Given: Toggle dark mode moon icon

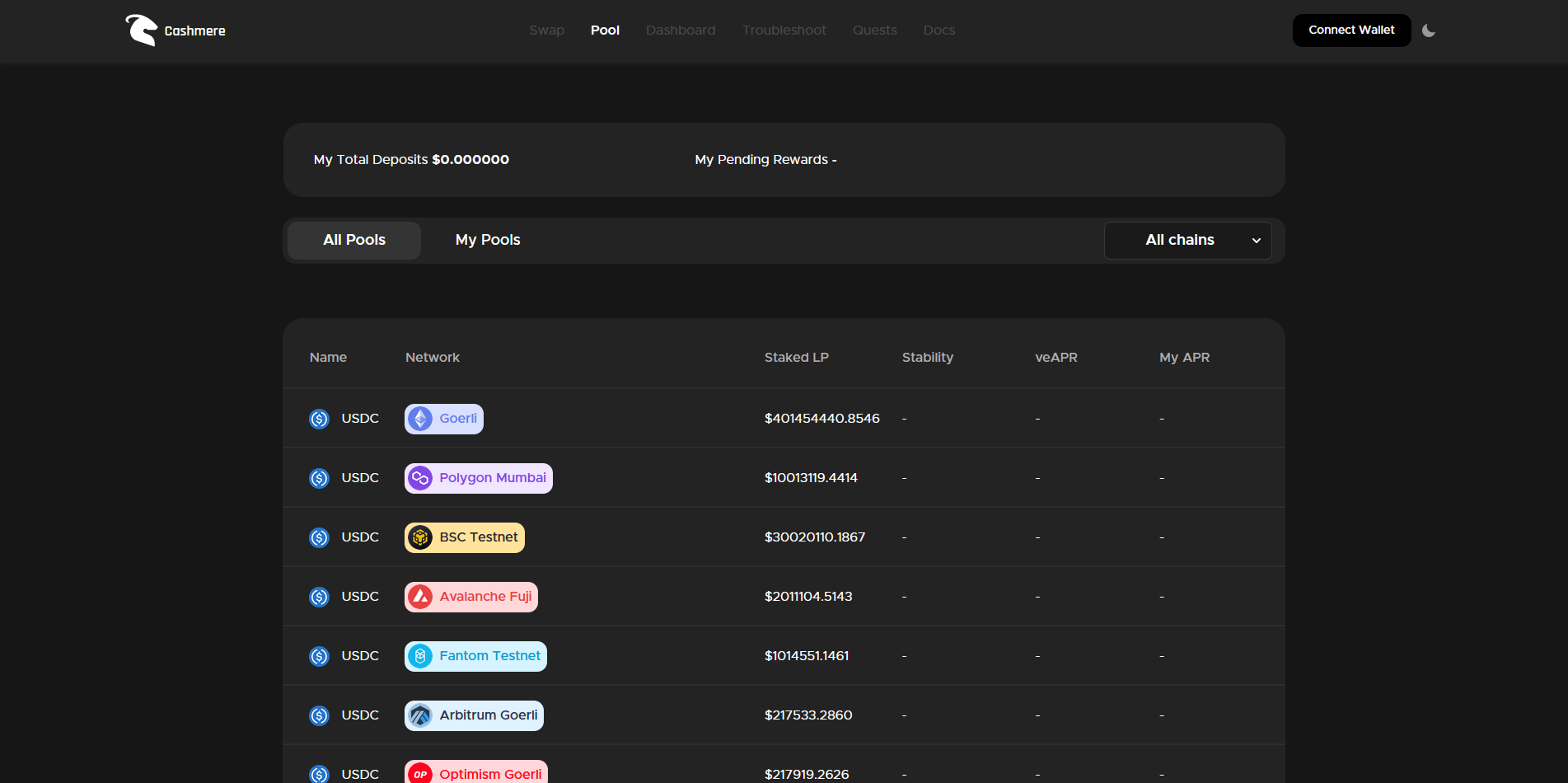Looking at the screenshot, I should pyautogui.click(x=1429, y=30).
